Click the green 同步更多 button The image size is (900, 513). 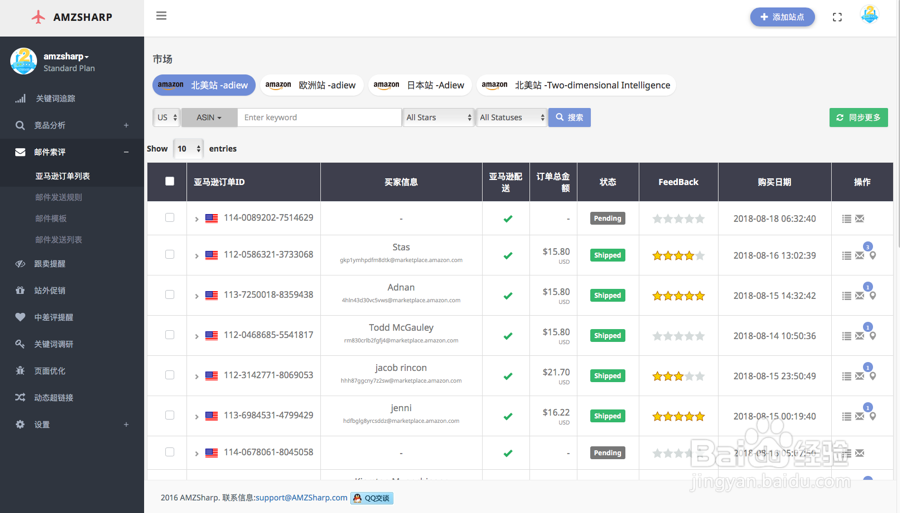pos(859,117)
